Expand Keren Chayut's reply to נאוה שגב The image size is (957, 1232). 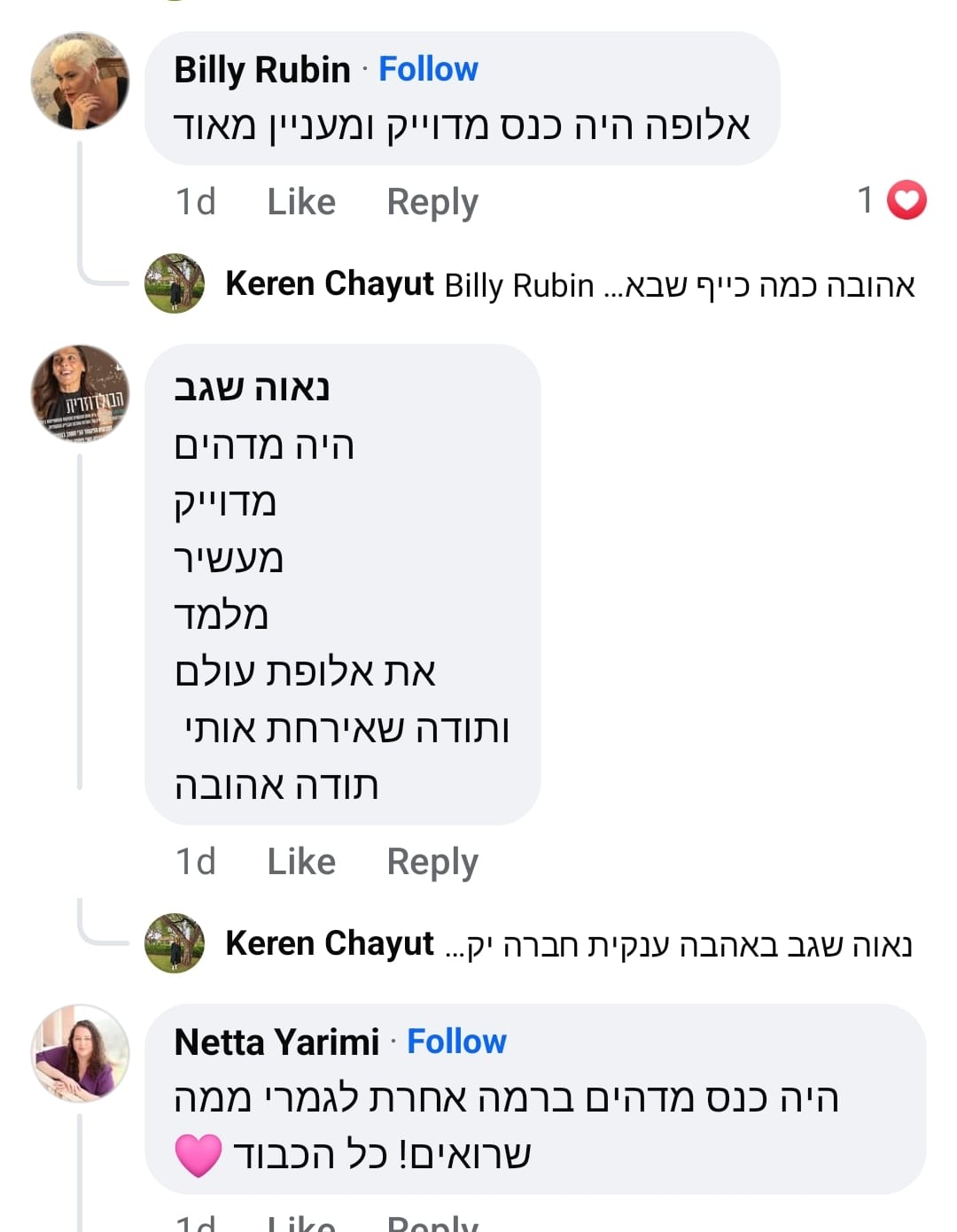coord(679,945)
